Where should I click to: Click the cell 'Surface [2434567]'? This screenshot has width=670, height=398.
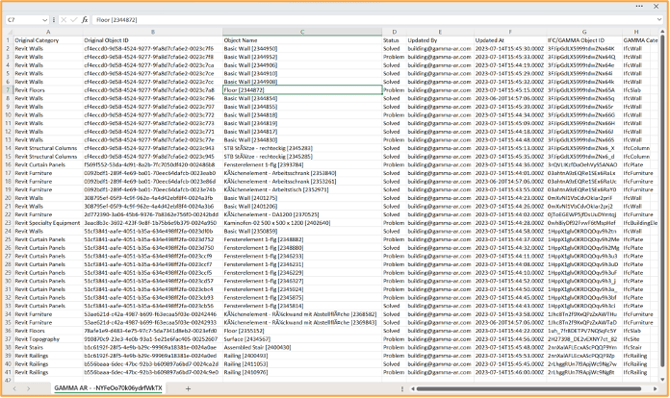[x=302, y=339]
